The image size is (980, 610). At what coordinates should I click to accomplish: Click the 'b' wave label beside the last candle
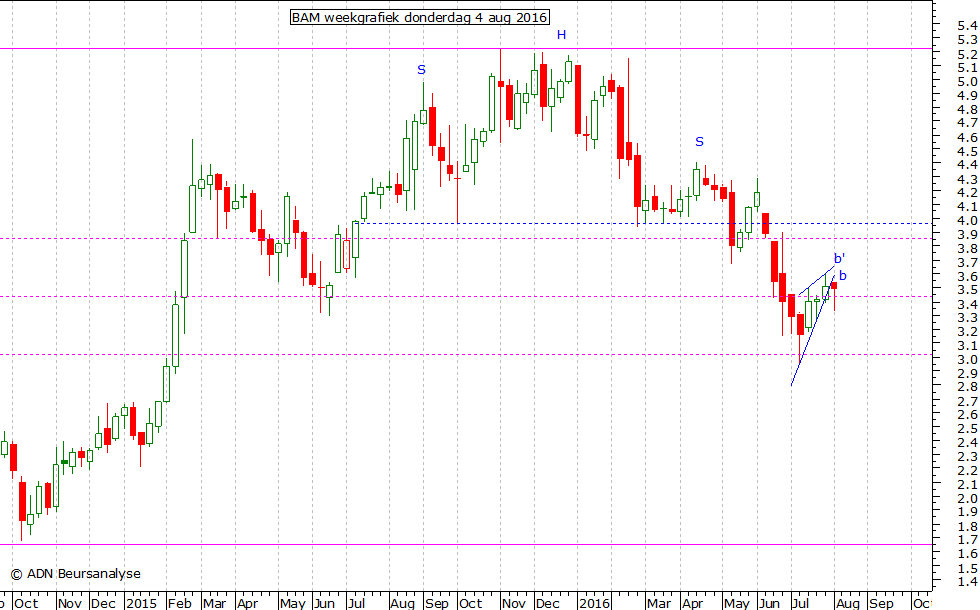coord(842,276)
